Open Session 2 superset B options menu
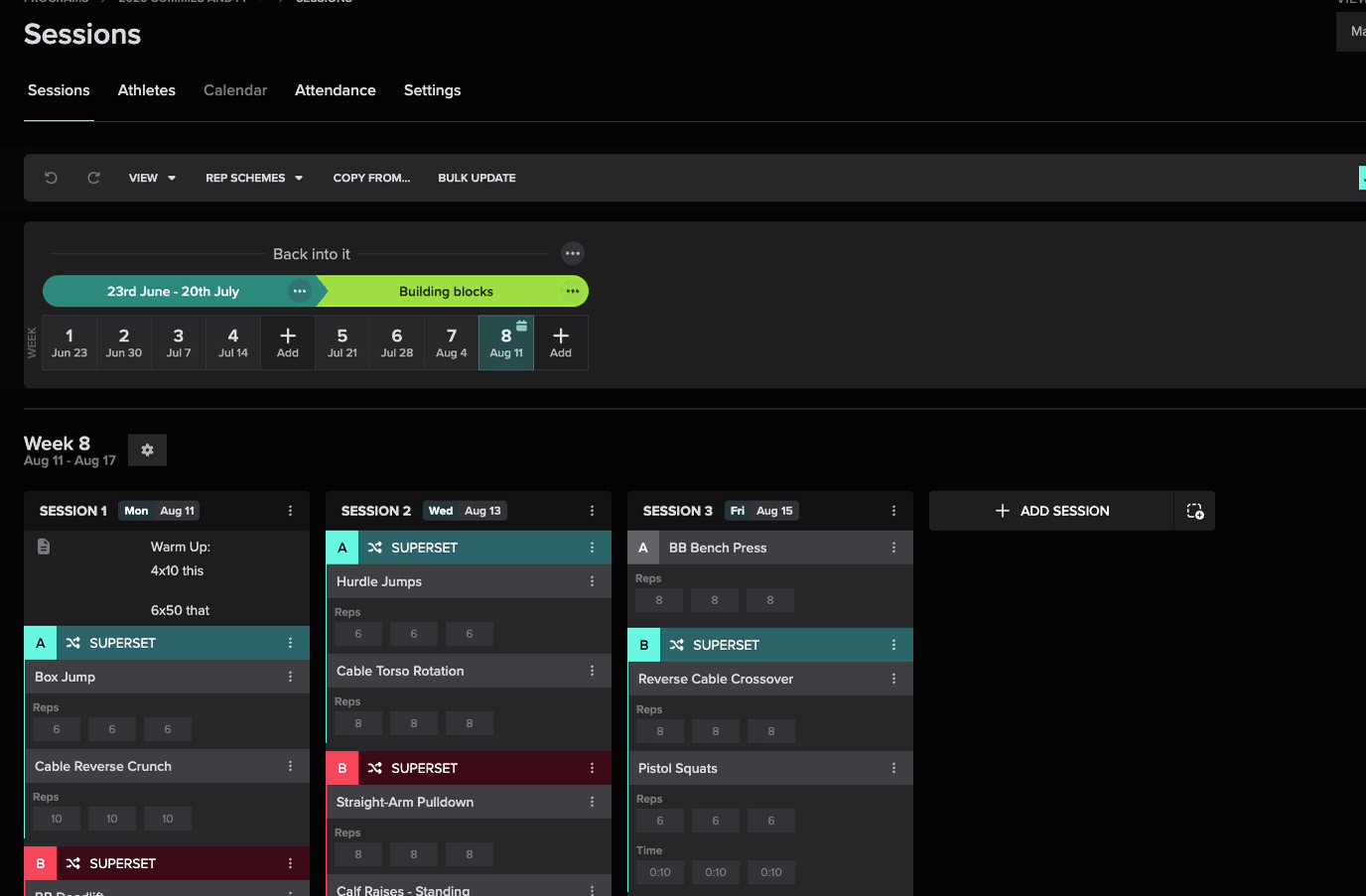The image size is (1366, 896). coord(592,768)
